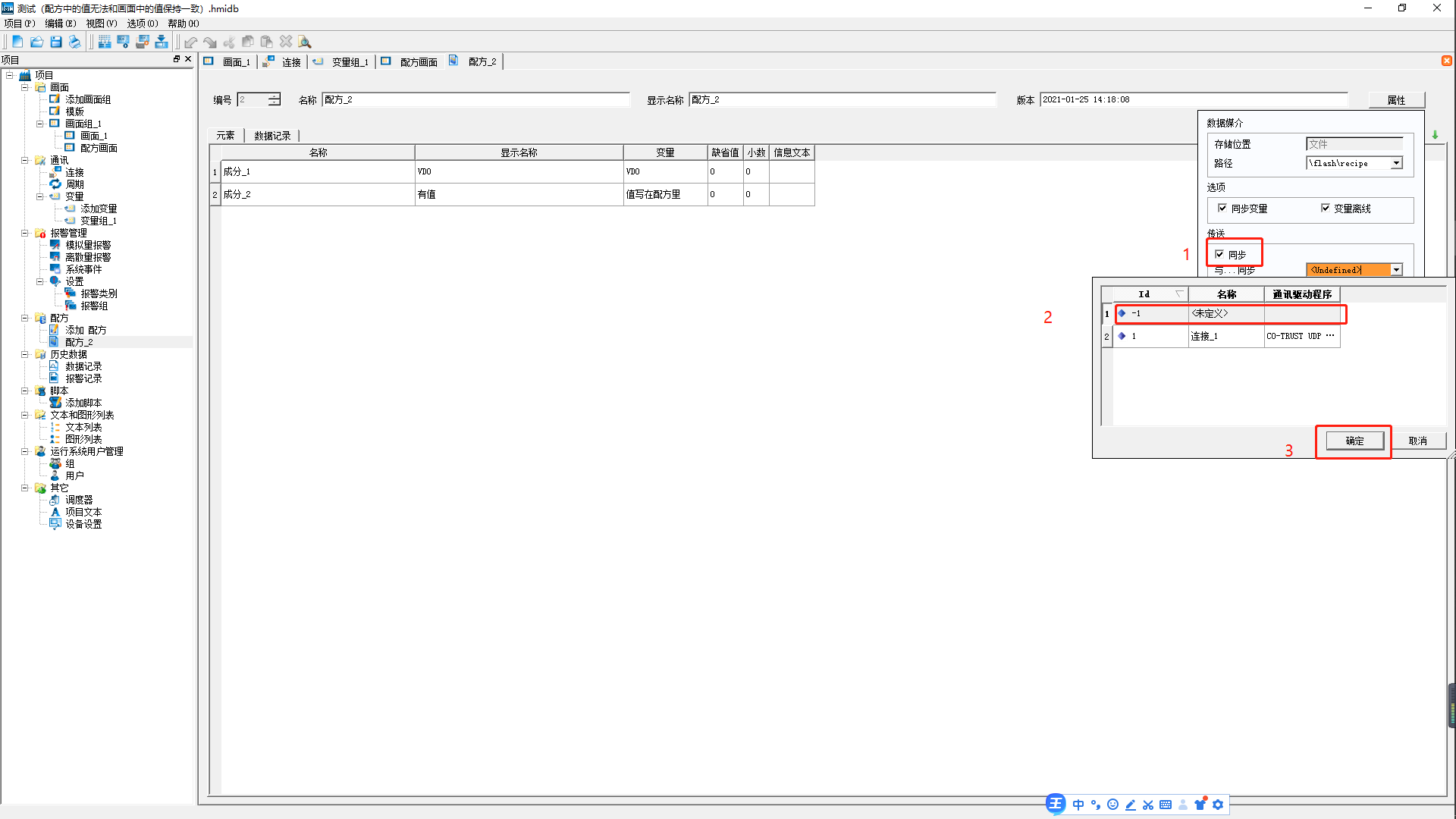Select the 连接_1 row in the popup
The width and height of the screenshot is (1456, 819).
click(x=1226, y=336)
